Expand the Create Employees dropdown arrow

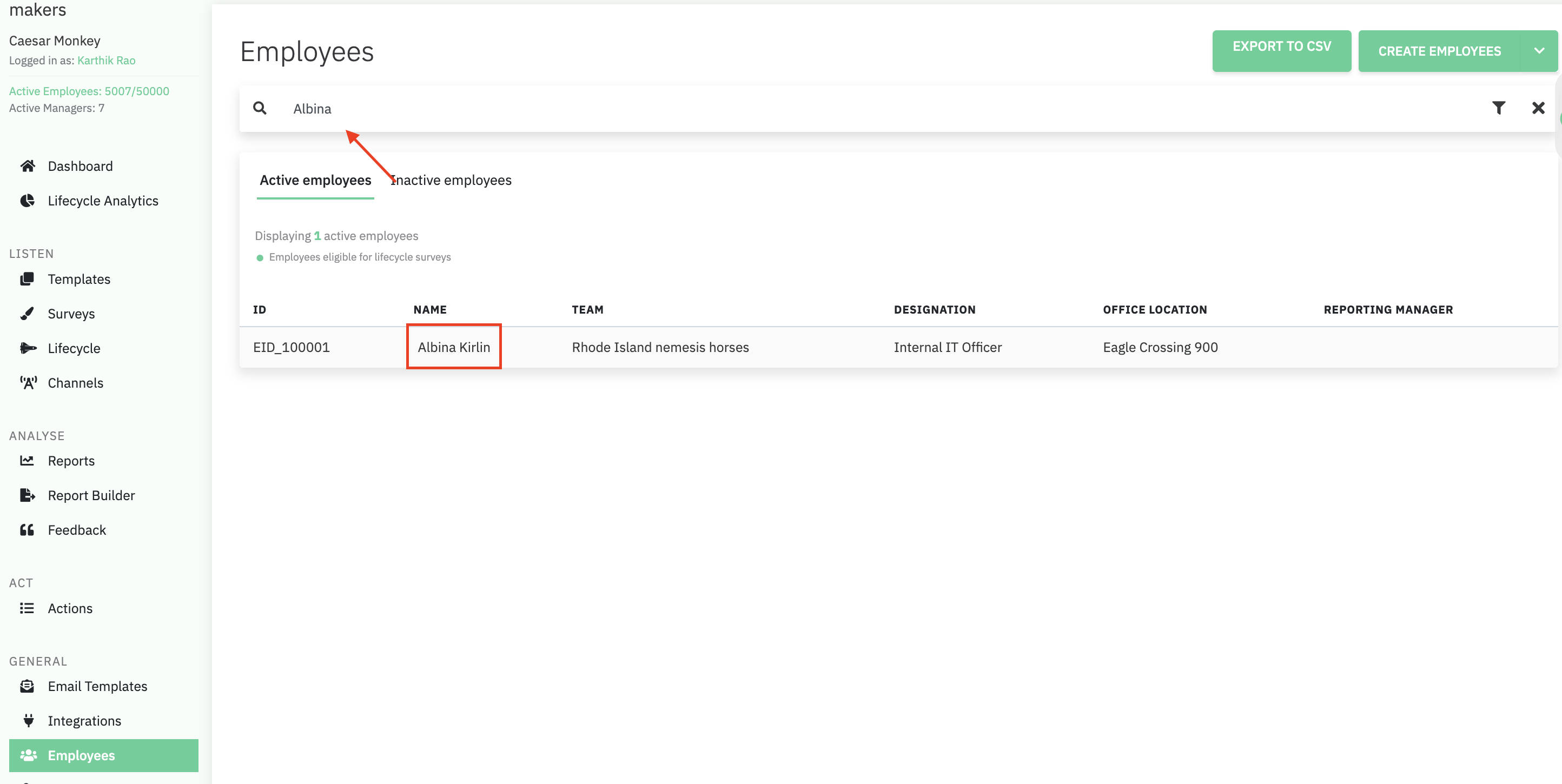[x=1538, y=51]
